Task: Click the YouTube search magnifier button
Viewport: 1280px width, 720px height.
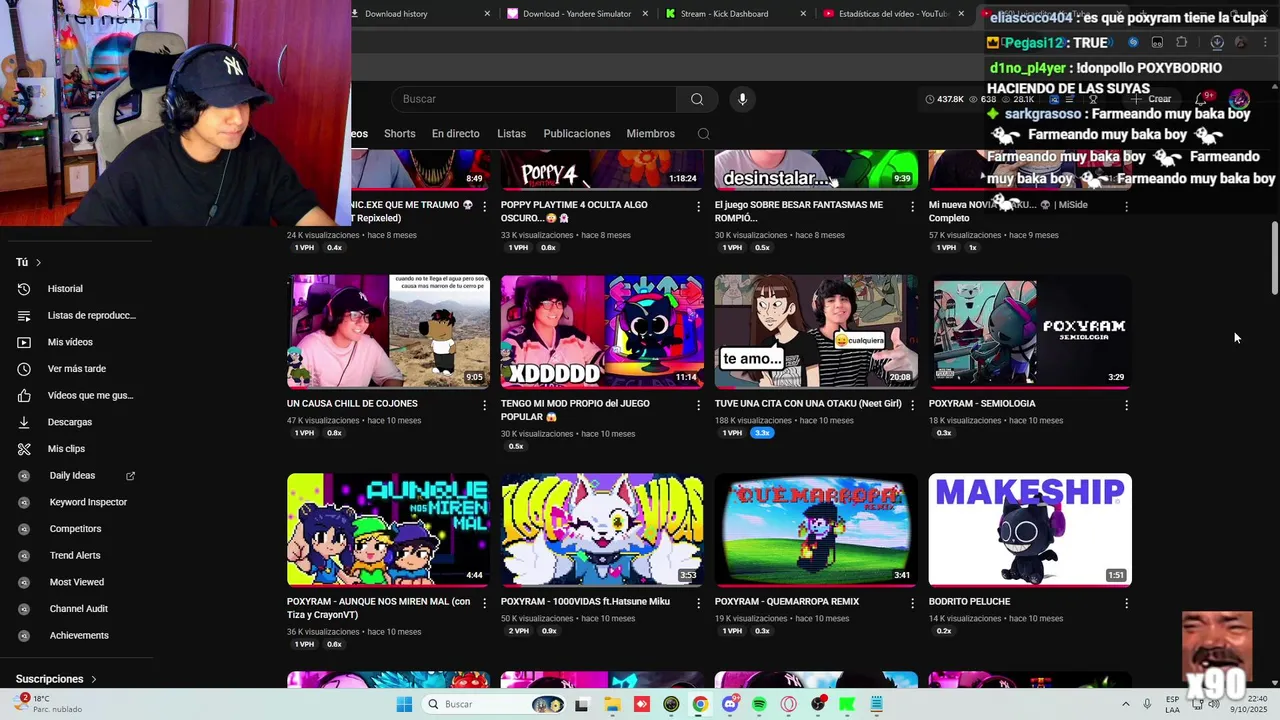Action: click(x=697, y=99)
